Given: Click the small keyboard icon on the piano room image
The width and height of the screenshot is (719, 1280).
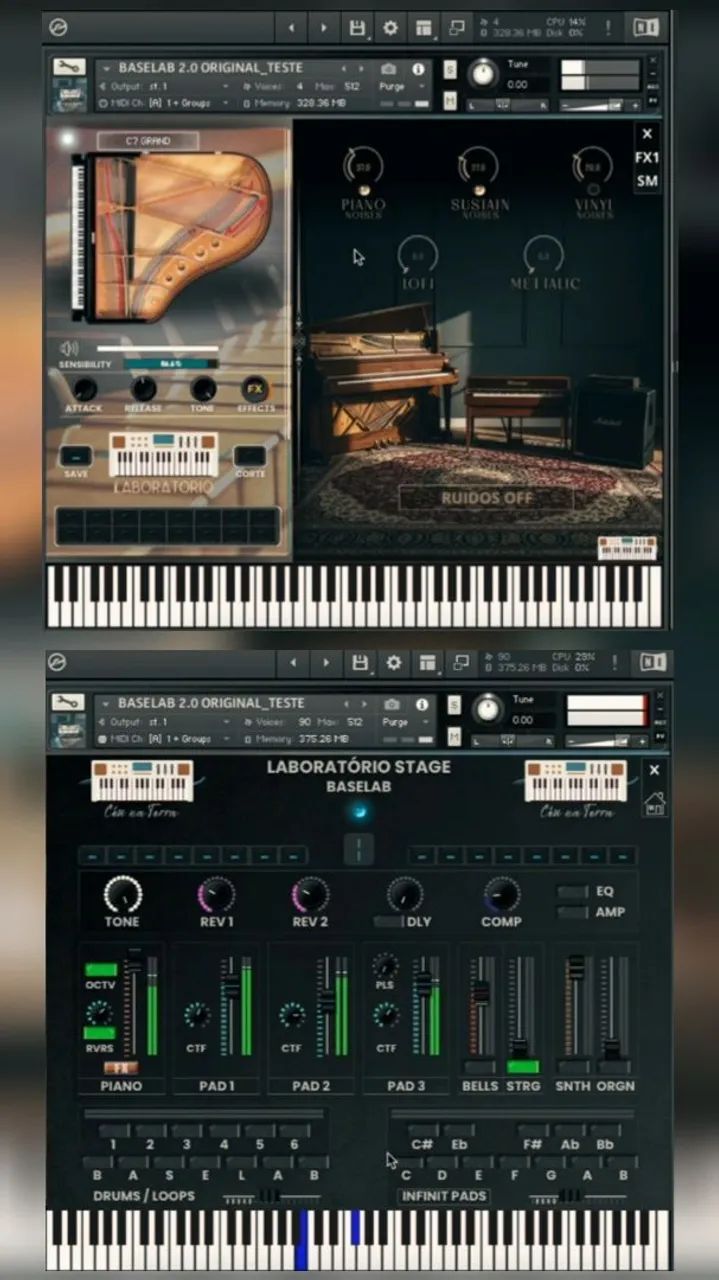Looking at the screenshot, I should tap(627, 548).
